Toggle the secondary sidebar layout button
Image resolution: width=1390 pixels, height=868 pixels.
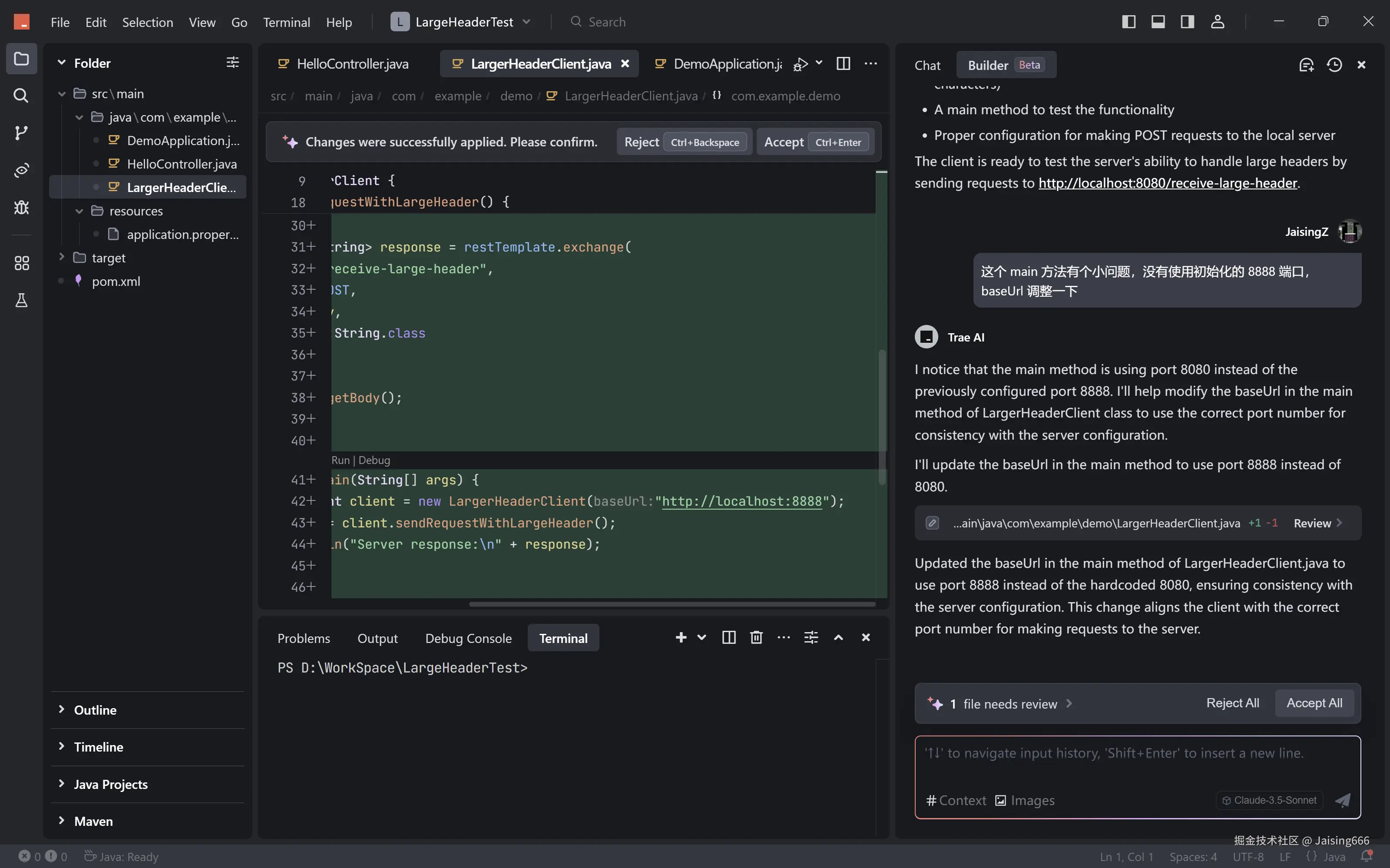click(x=1188, y=22)
